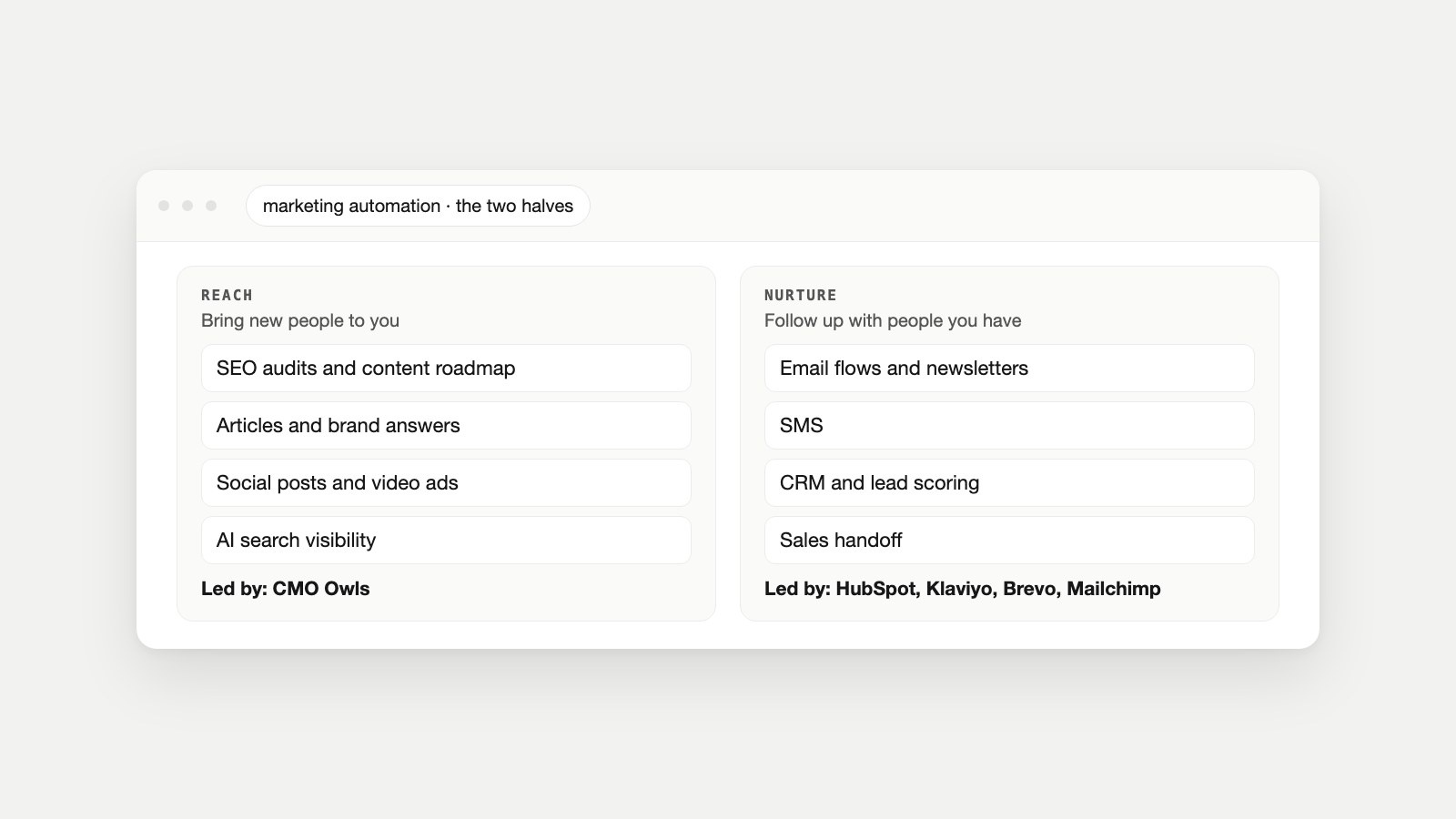This screenshot has width=1456, height=819.
Task: Select 'CRM and lead scoring' row
Action: (1009, 482)
